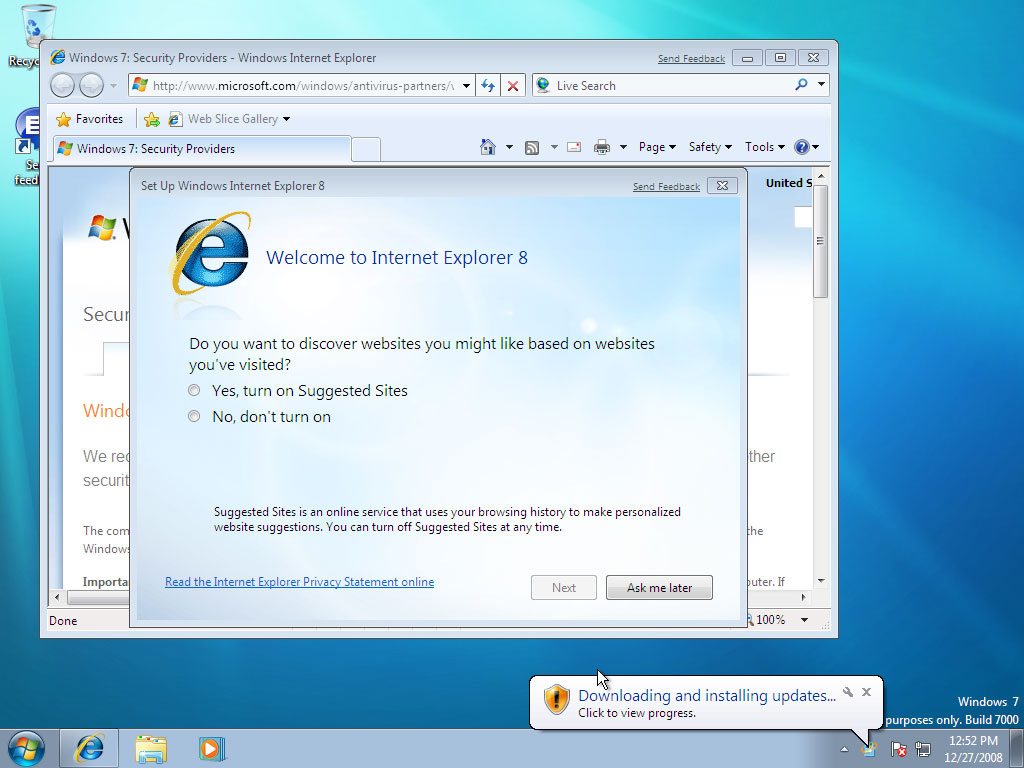The height and width of the screenshot is (768, 1024).
Task: Click the RSS Feeds toolbar icon
Action: tap(532, 148)
